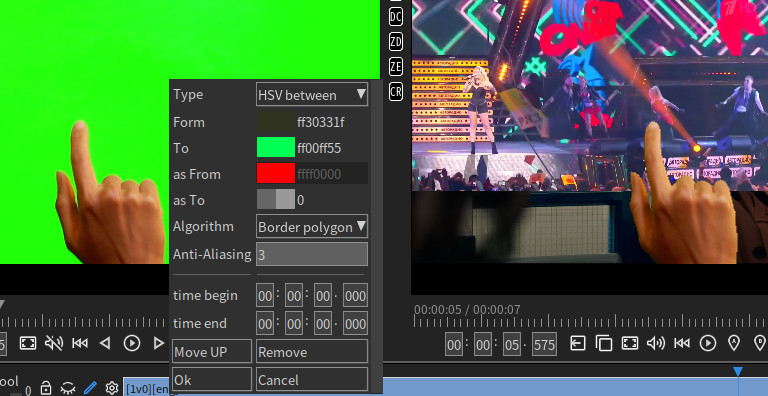The width and height of the screenshot is (768, 396).
Task: Toggle track visibility eye icon
Action: (68, 389)
